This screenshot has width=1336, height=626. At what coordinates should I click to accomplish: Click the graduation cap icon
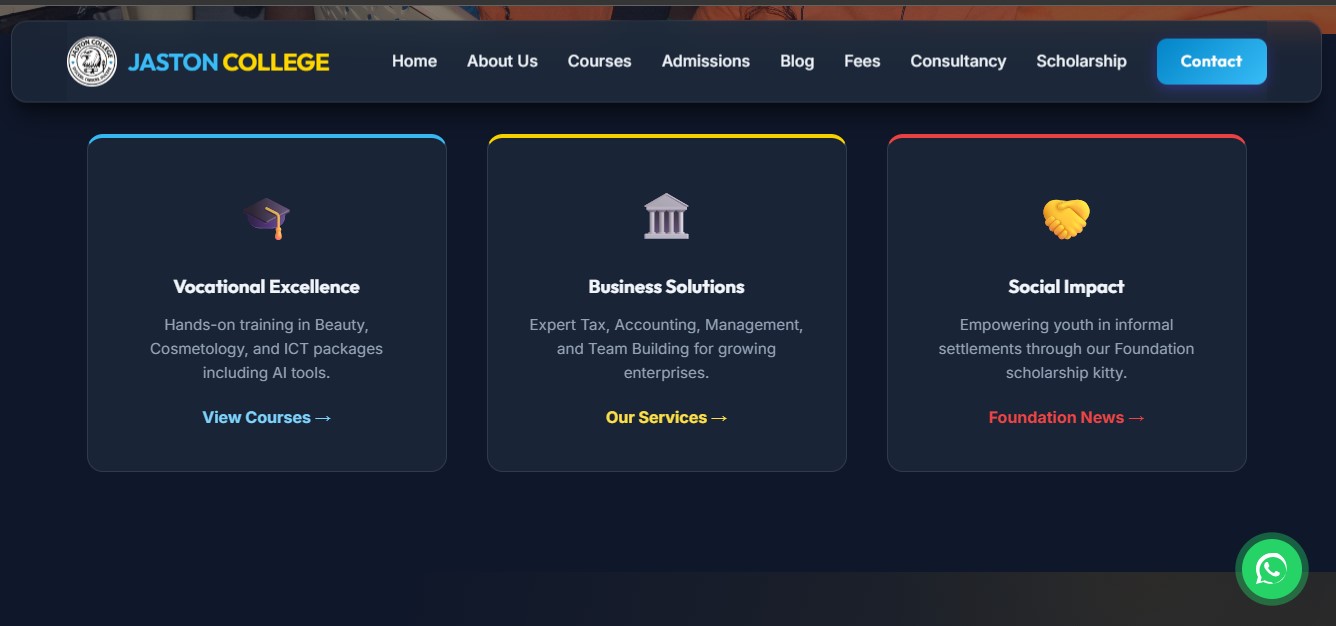(x=267, y=217)
